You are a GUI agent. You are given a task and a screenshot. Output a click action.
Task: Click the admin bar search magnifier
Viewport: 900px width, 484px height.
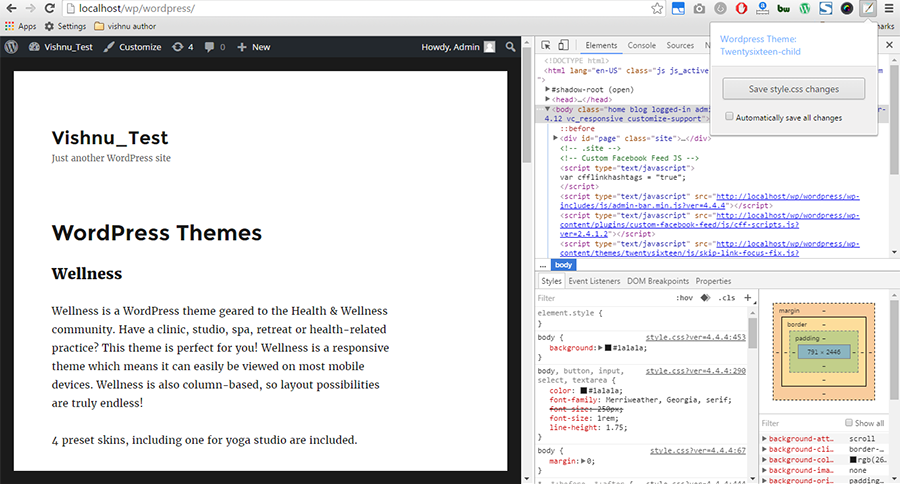(x=510, y=47)
